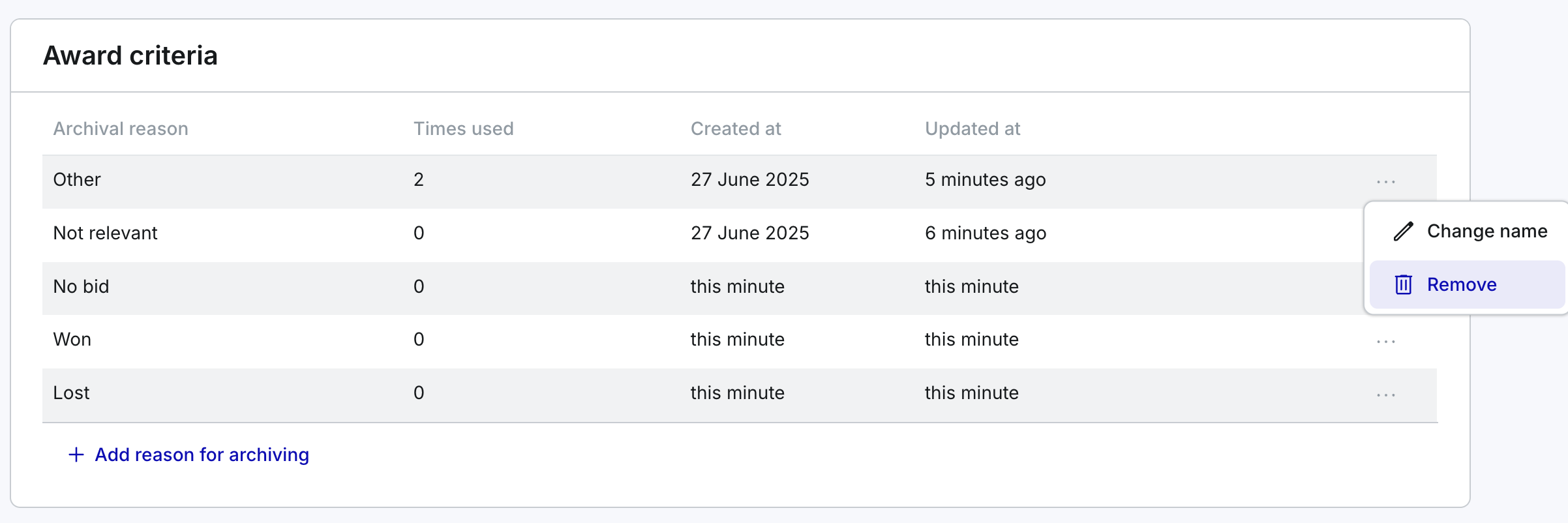1568x523 pixels.
Task: Click the Award criteria heading
Action: click(x=130, y=55)
